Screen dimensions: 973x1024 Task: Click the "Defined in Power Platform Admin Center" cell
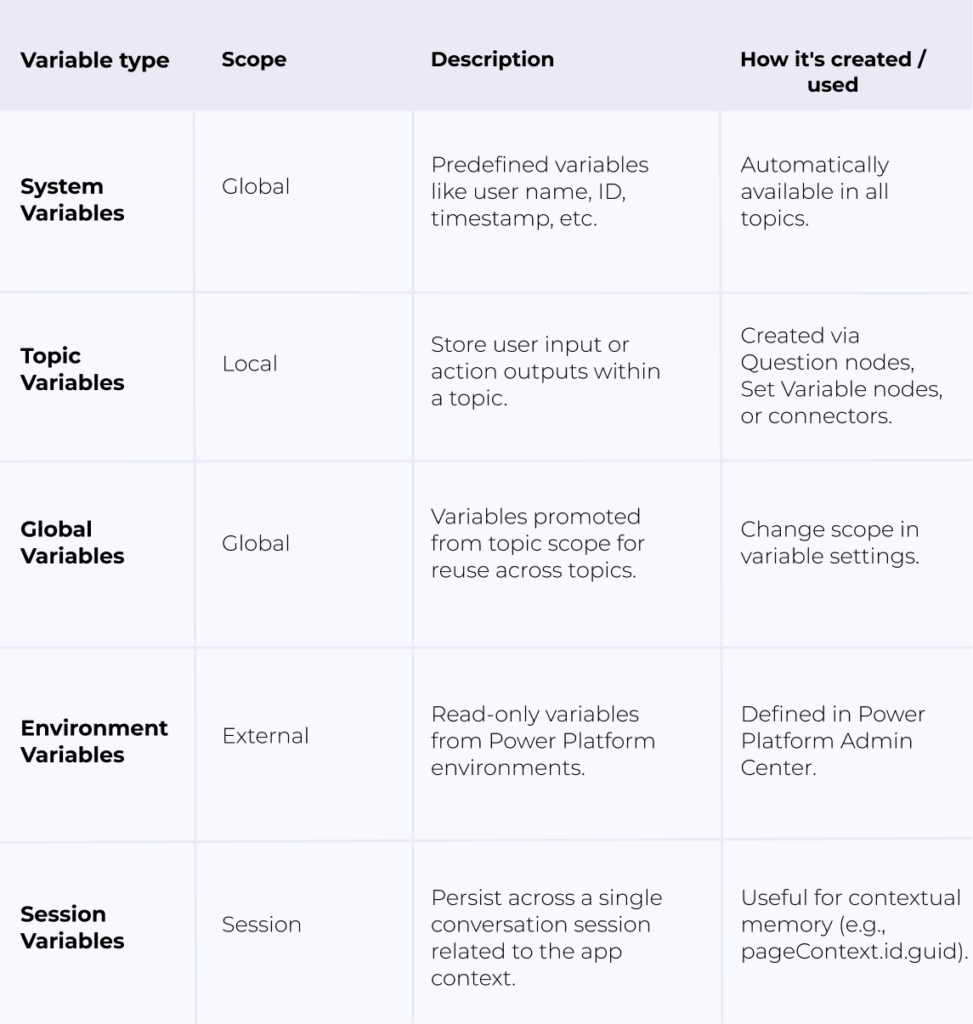click(832, 741)
